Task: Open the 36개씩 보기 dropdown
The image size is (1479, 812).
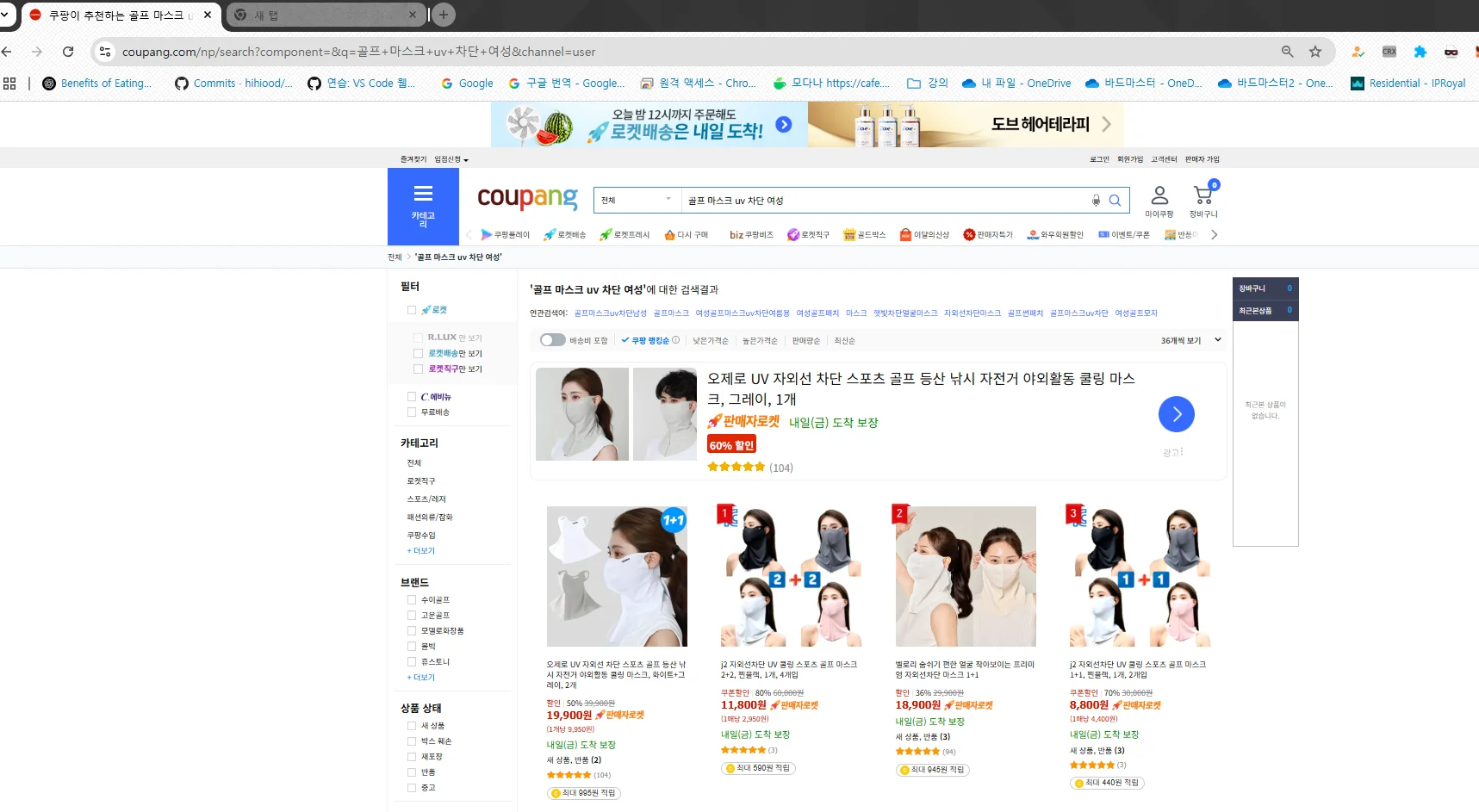Action: [1190, 340]
